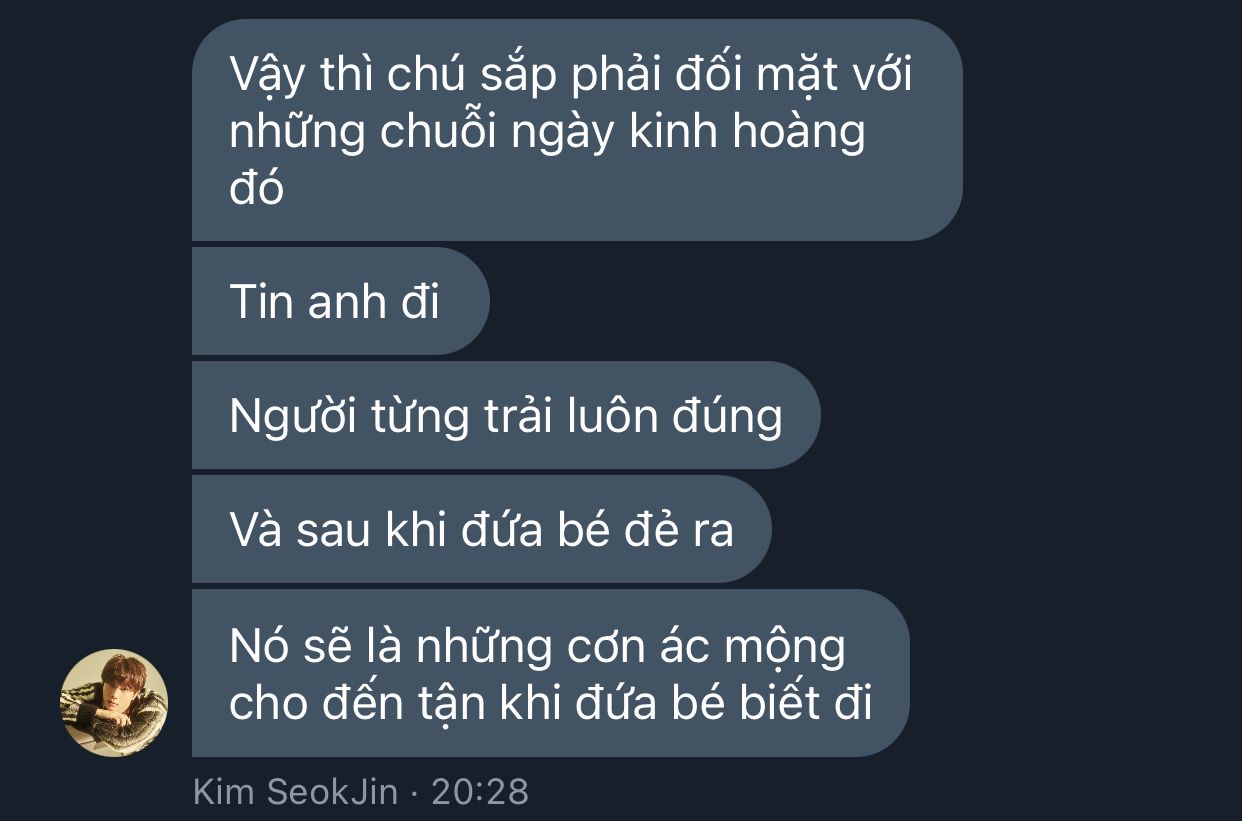Select the "Tin anh đi" message bubble

click(x=341, y=301)
